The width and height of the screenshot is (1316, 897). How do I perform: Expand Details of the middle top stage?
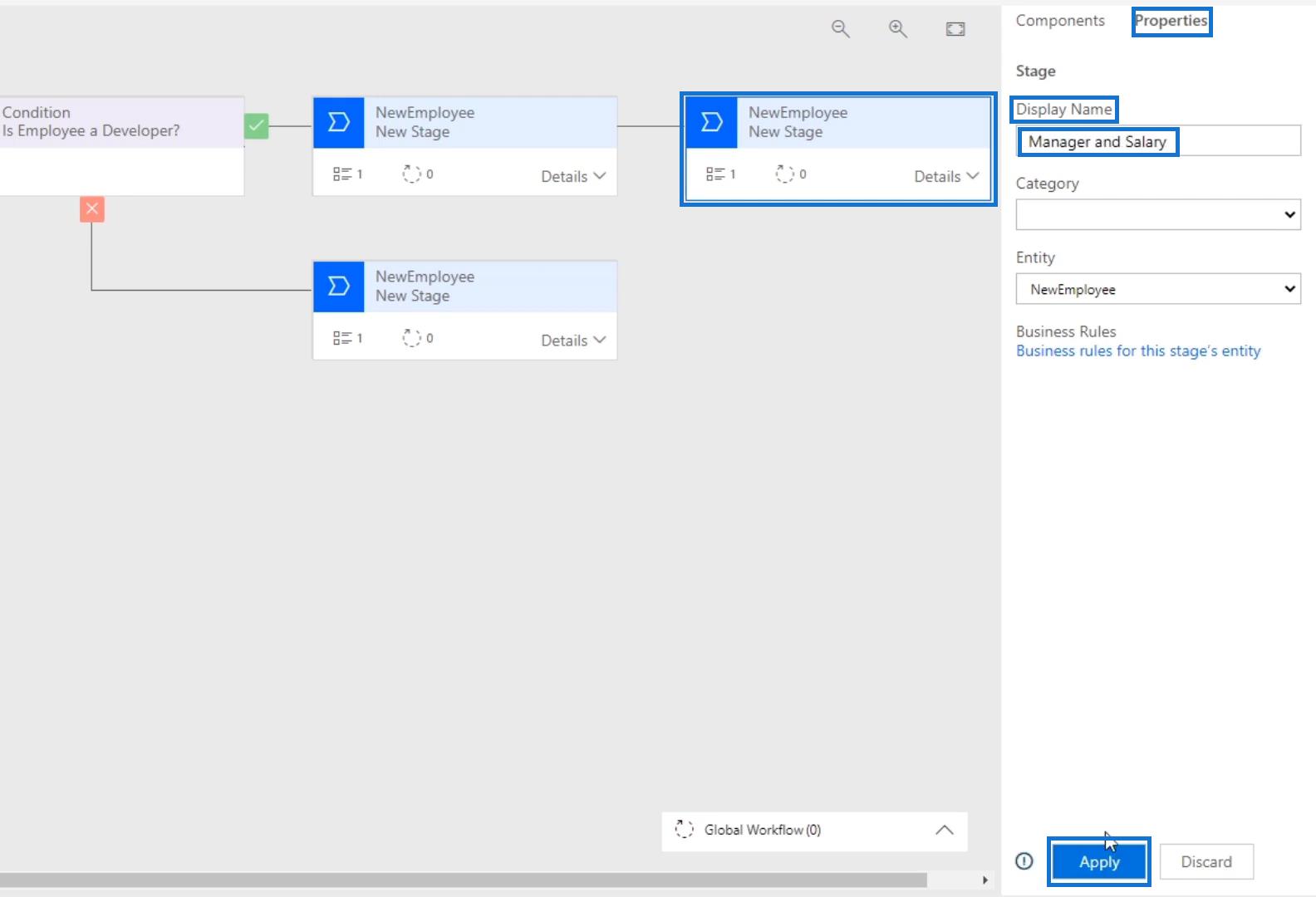[573, 176]
